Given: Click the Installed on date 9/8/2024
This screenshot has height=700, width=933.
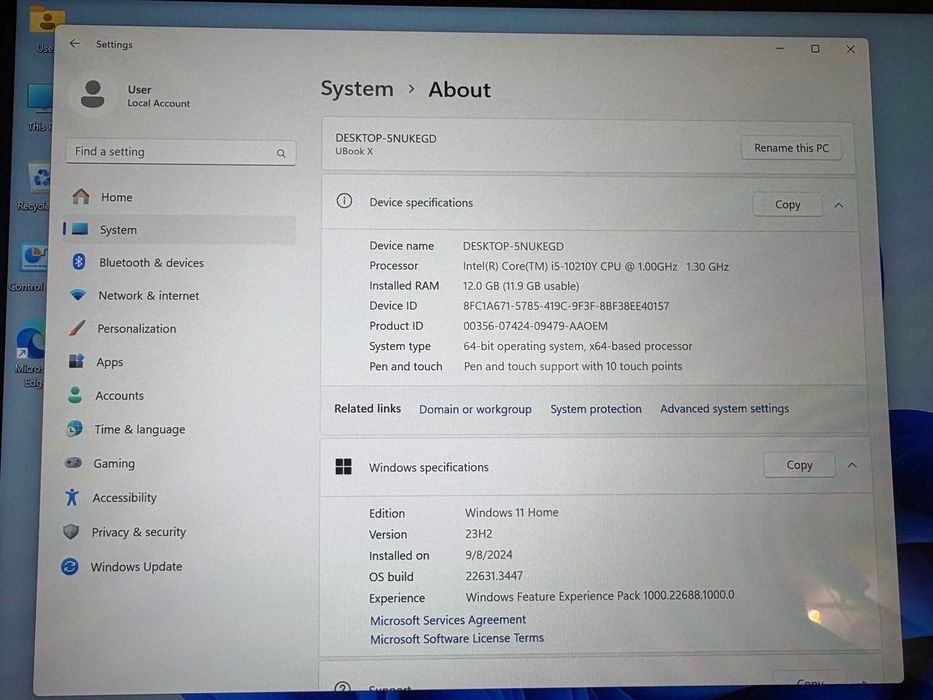Looking at the screenshot, I should coord(489,555).
